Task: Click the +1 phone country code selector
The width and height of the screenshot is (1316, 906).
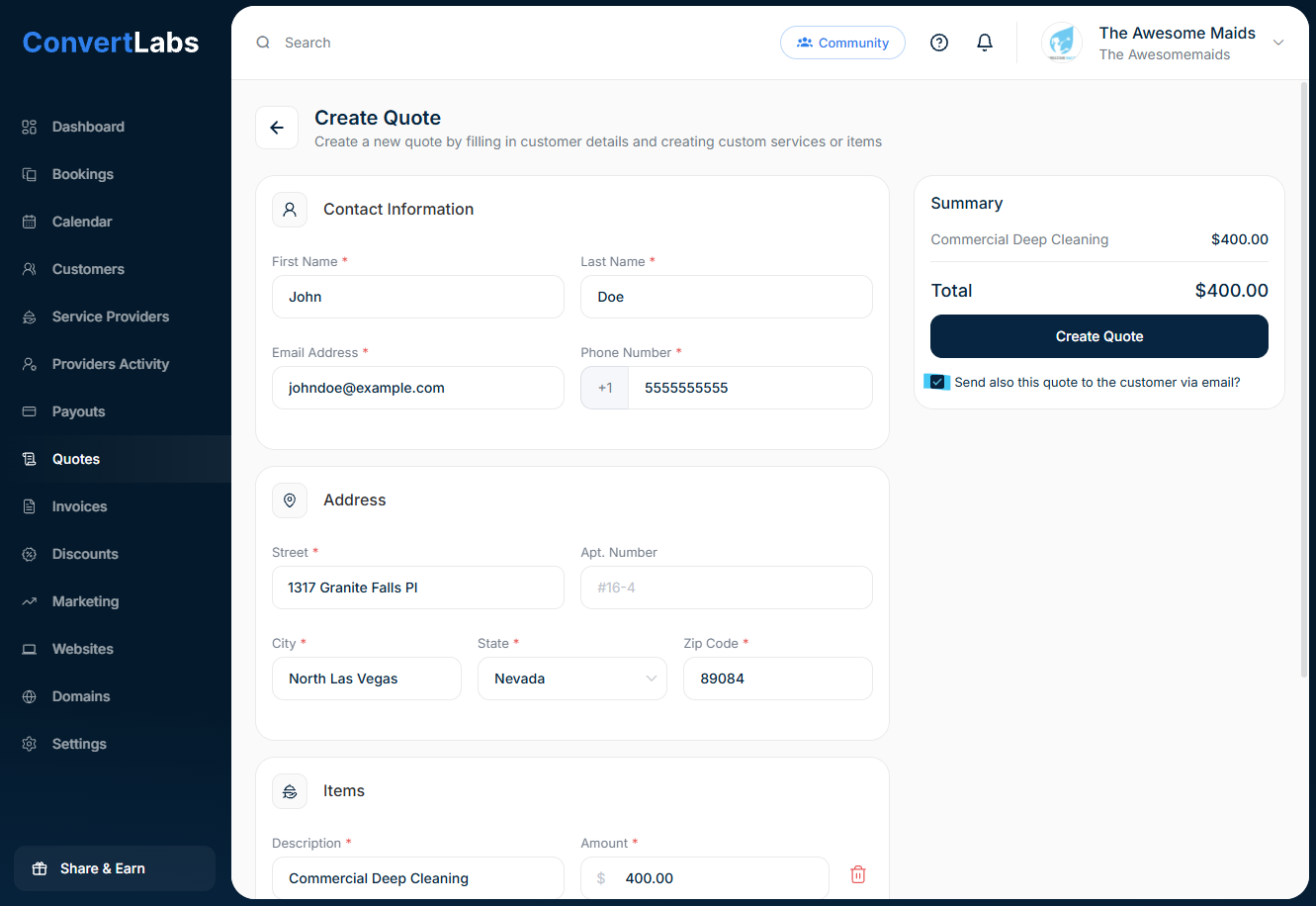Action: click(604, 388)
